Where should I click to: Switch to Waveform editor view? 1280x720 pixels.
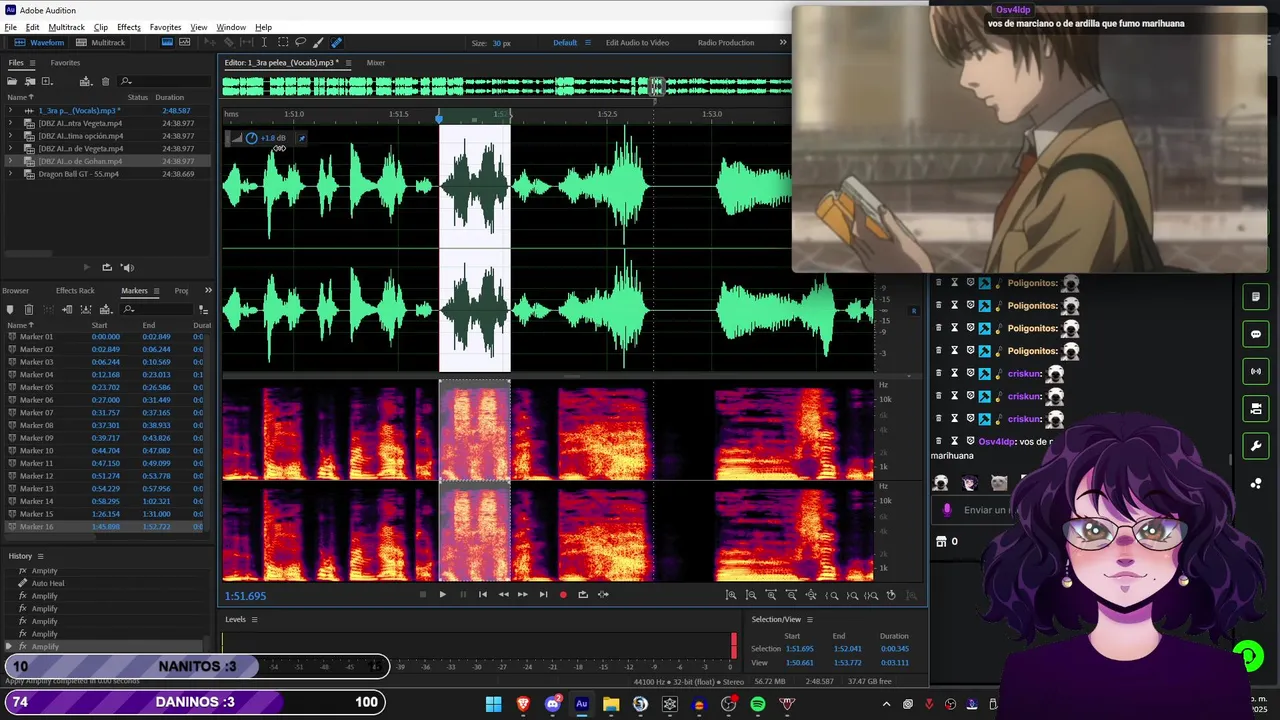coord(40,43)
